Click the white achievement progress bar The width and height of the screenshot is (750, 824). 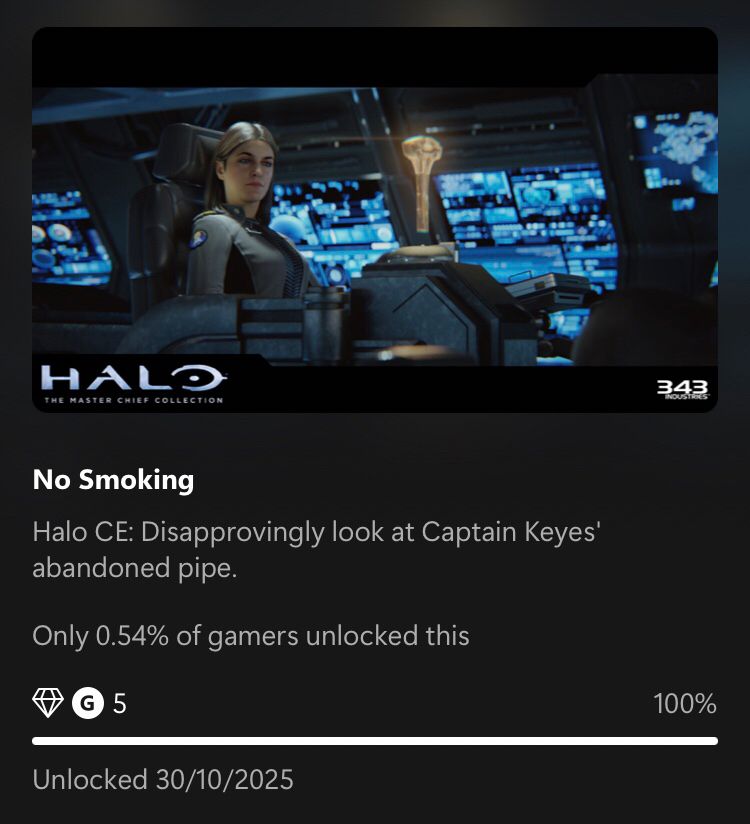(x=375, y=741)
